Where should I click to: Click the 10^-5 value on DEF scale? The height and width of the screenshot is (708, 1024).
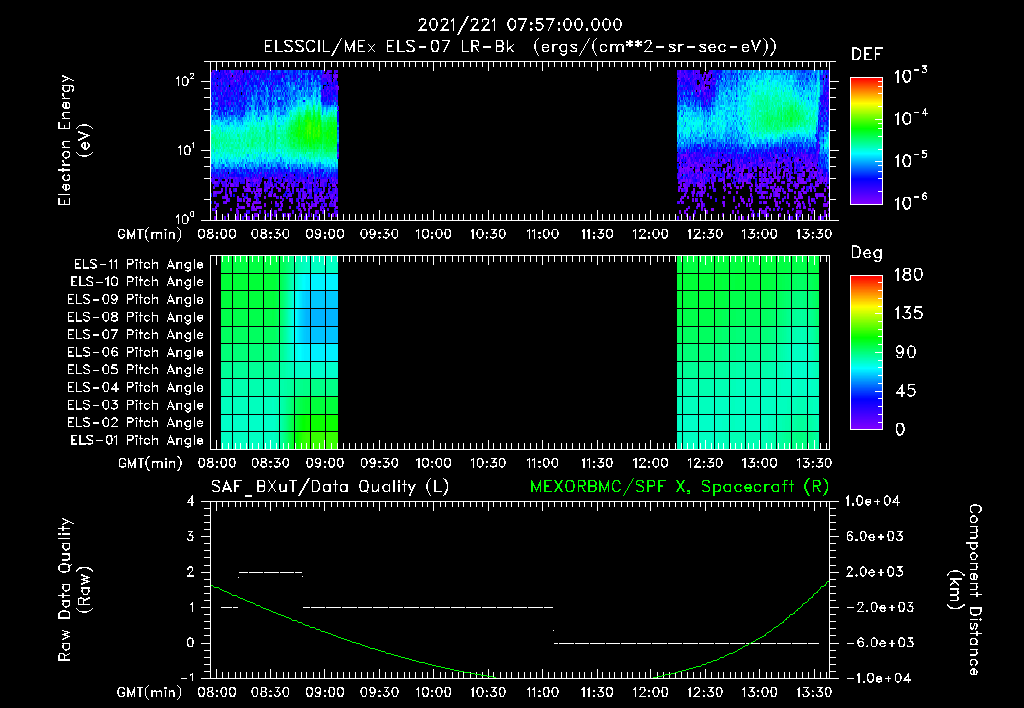[x=910, y=159]
